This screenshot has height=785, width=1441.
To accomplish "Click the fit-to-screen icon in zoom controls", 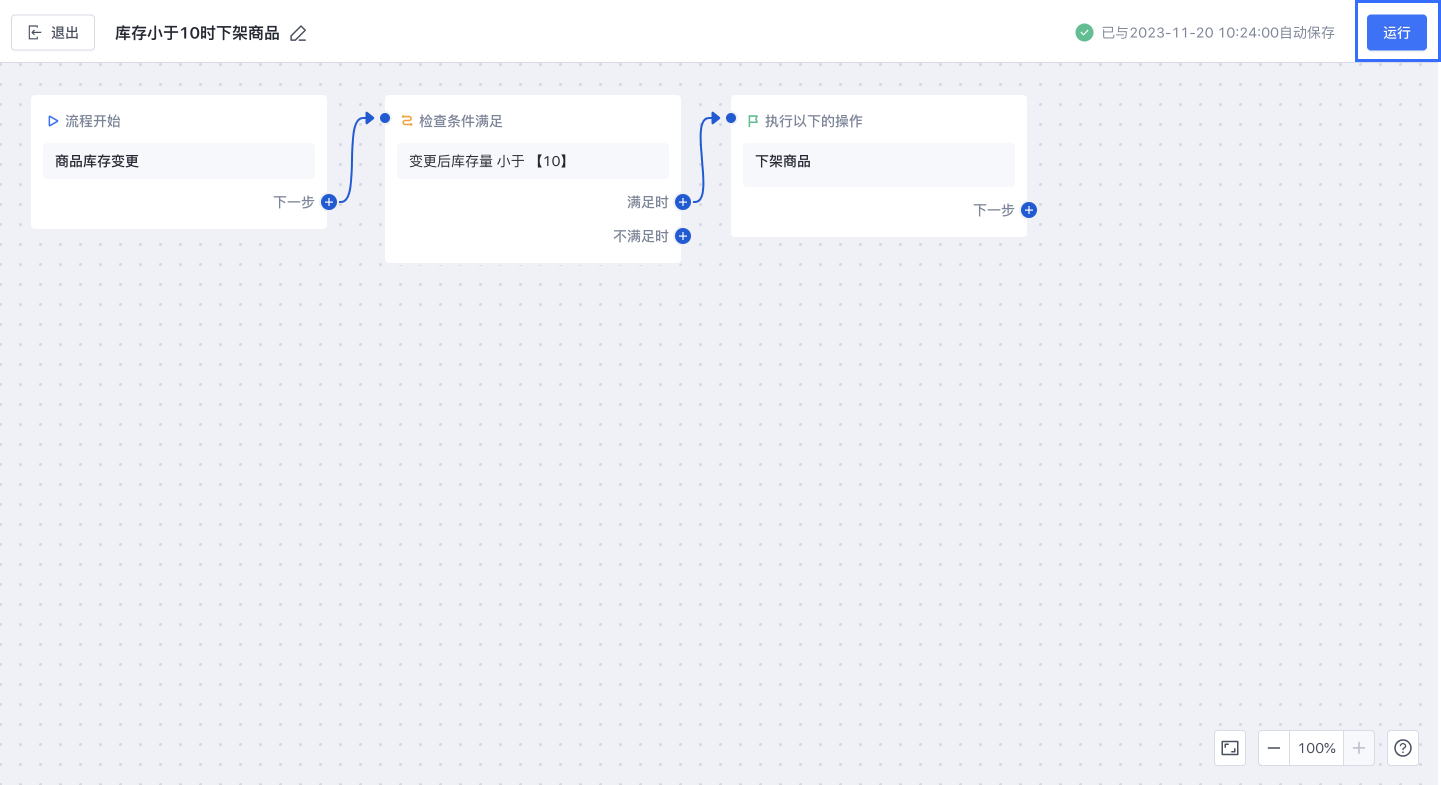I will [1230, 748].
